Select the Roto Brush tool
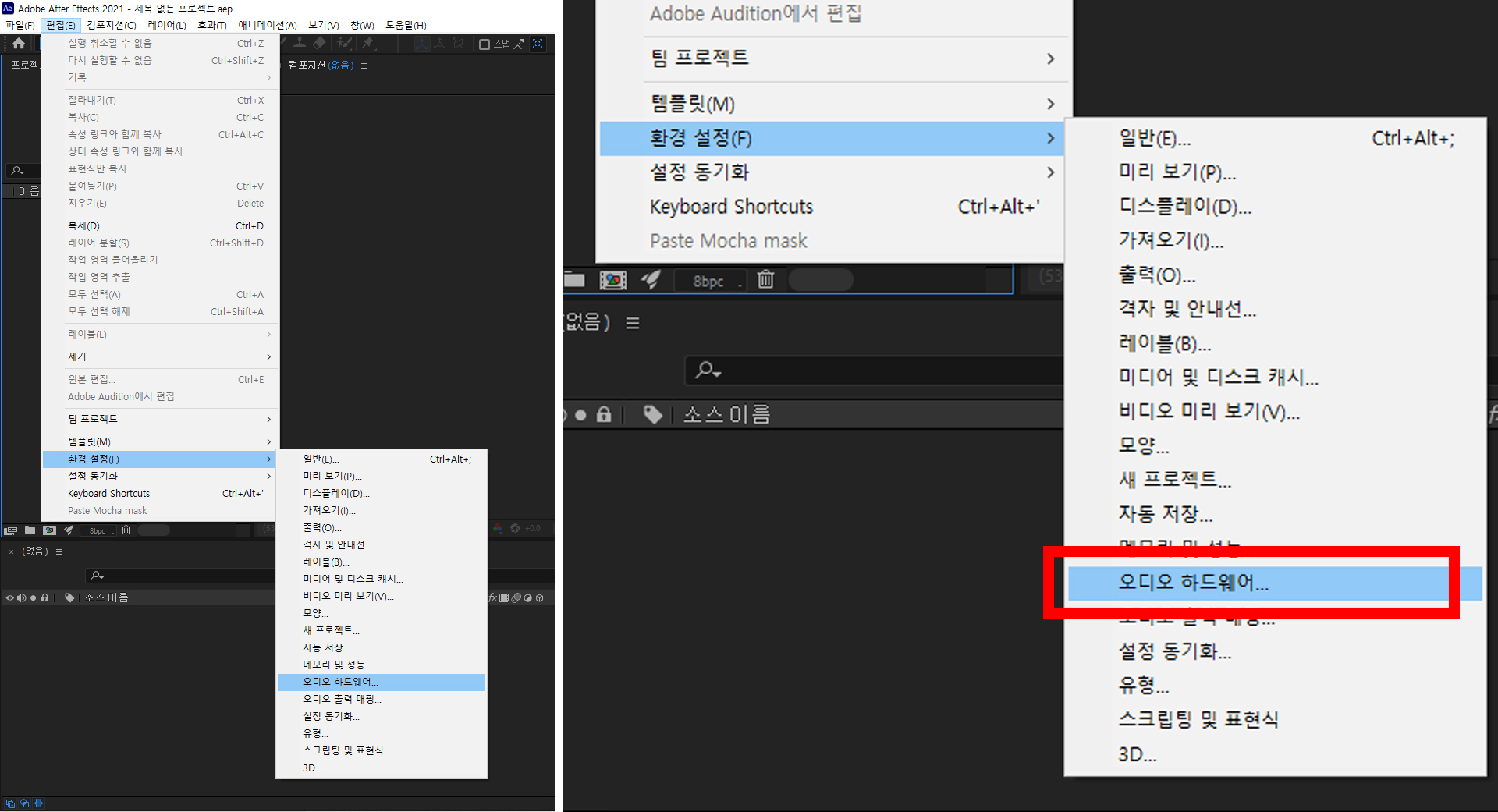1498x812 pixels. 344,44
